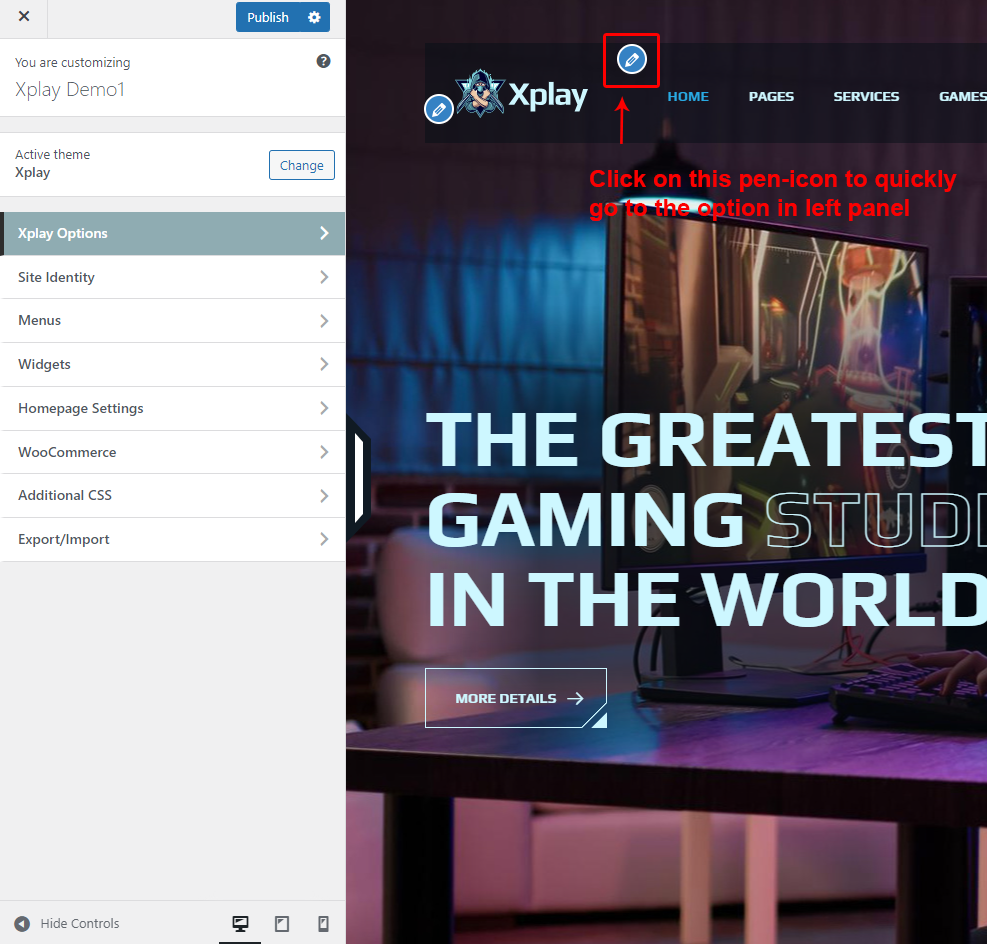This screenshot has height=944, width=987.
Task: Expand the Xplay Options section
Action: [x=172, y=233]
